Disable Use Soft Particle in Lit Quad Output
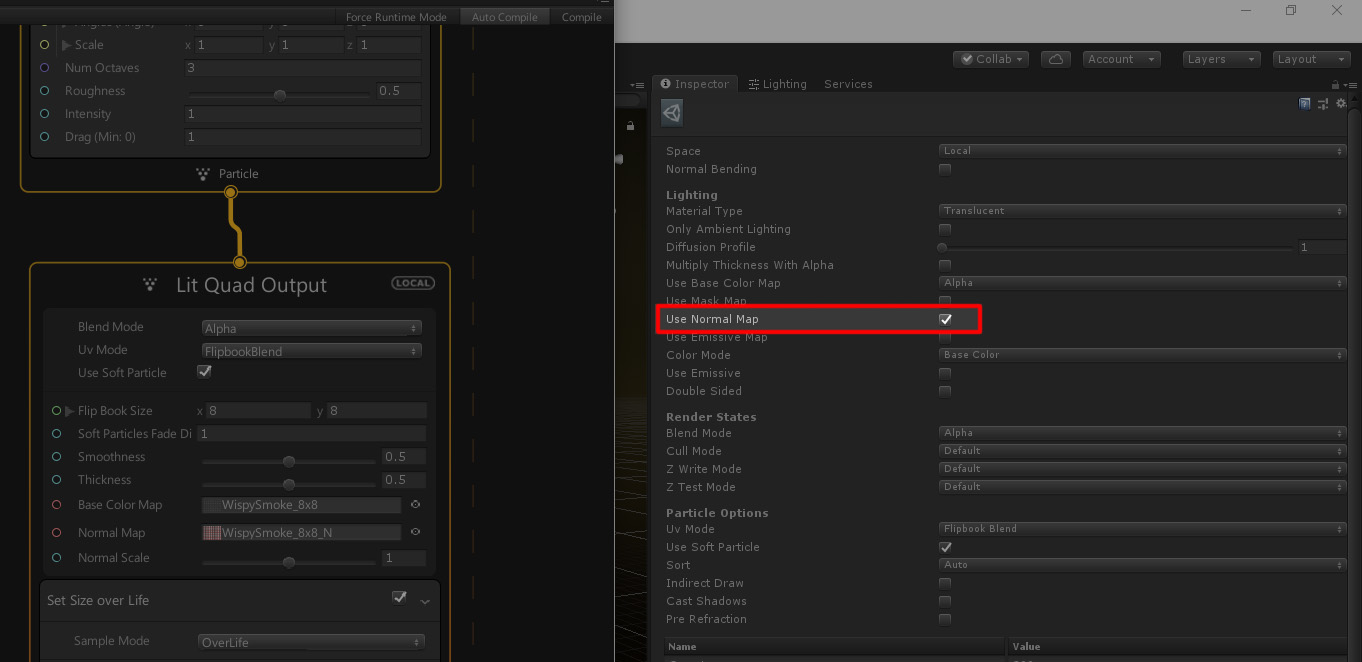This screenshot has height=662, width=1362. (x=204, y=372)
